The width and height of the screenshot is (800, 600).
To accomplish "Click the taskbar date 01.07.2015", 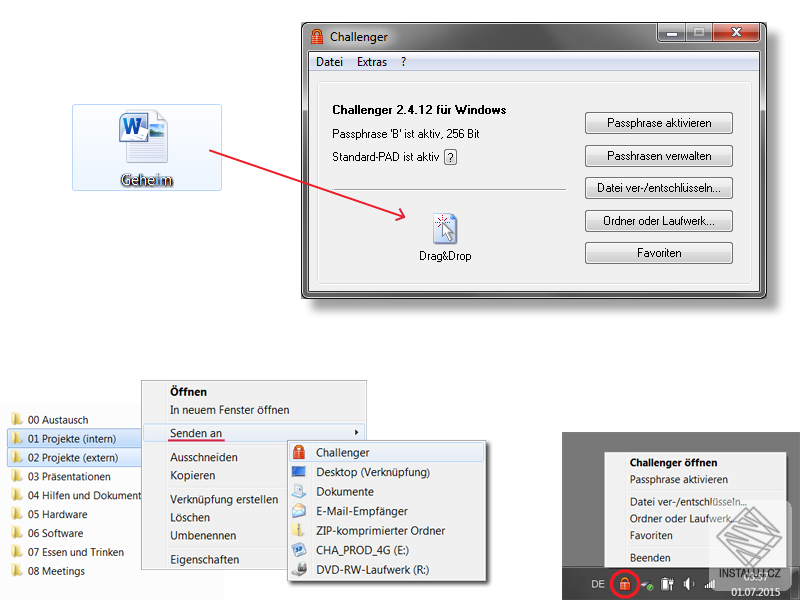I will click(x=755, y=592).
